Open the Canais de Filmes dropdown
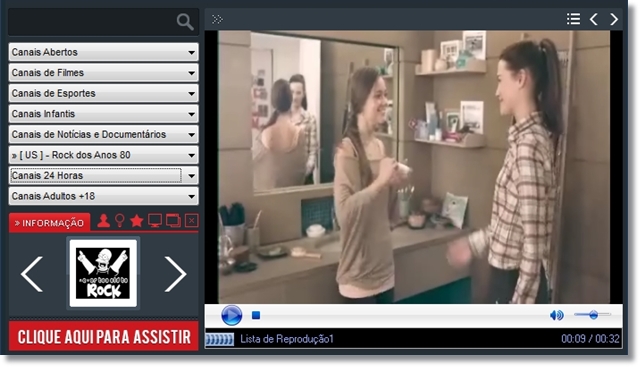The height and width of the screenshot is (367, 640). pyautogui.click(x=103, y=73)
